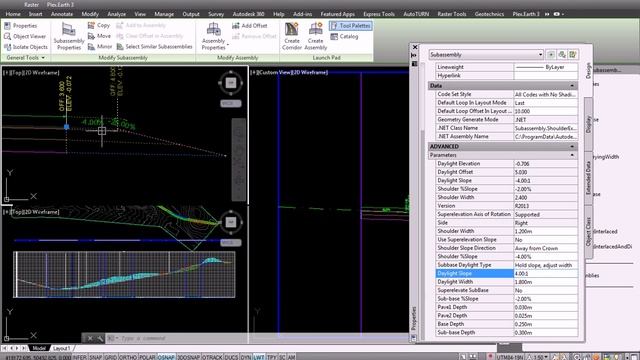The height and width of the screenshot is (360, 640).
Task: Toggle the PICKADD value icon in Properties palette
Action: click(551, 54)
